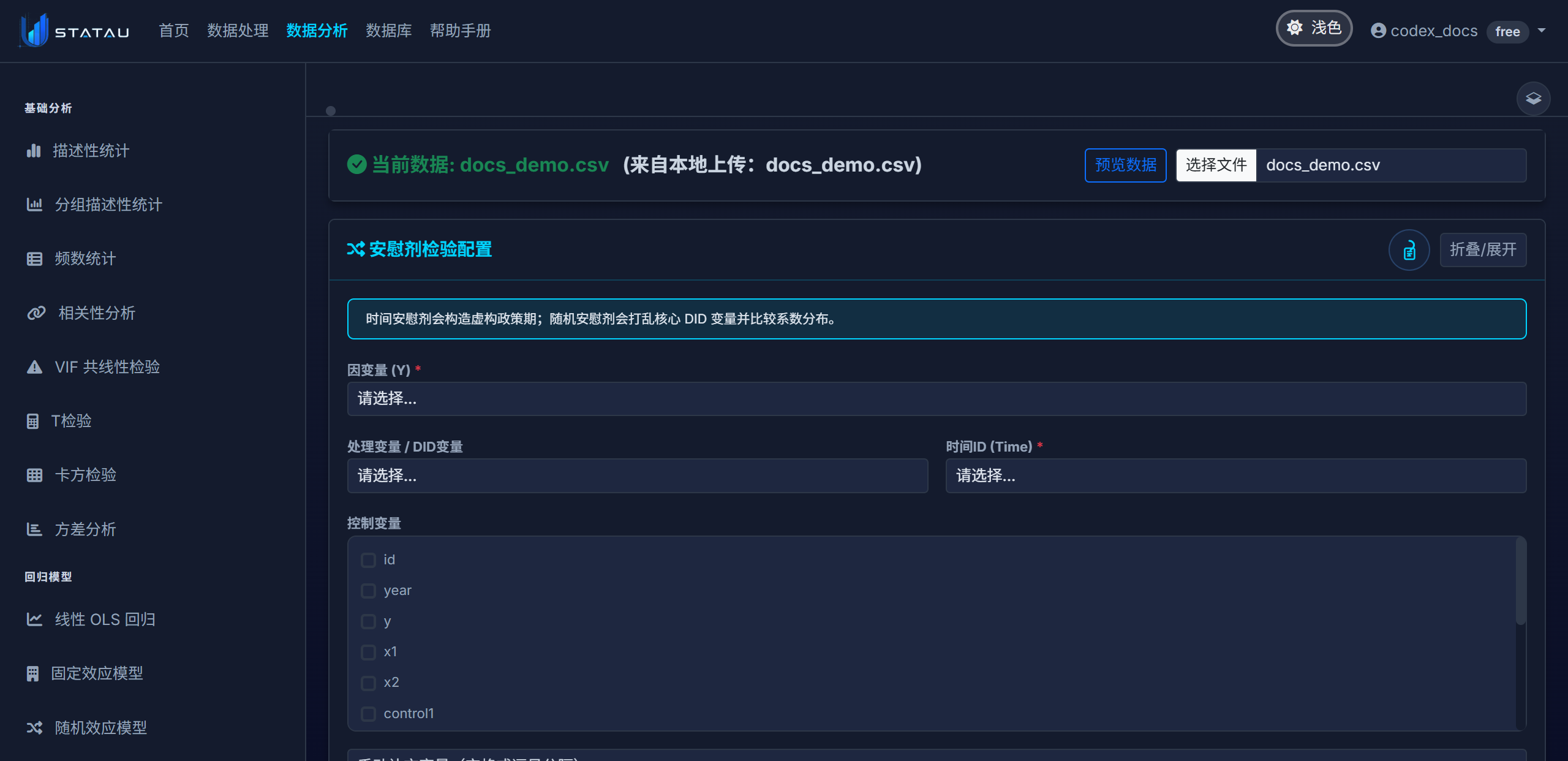
Task: Click the control variable list scrollbar
Action: (x=1520, y=581)
